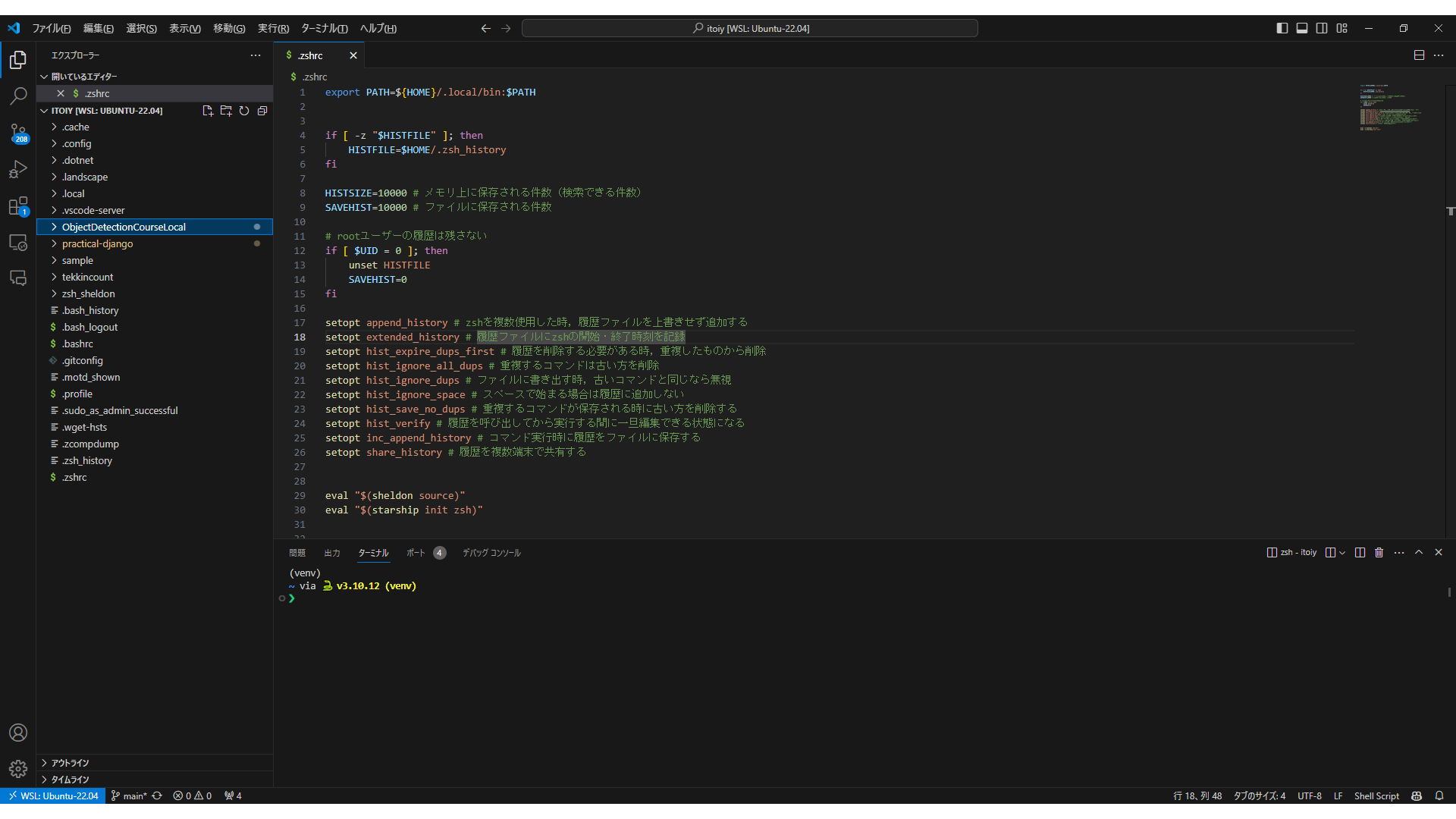Split the terminal panel
This screenshot has height=819, width=1456.
(1360, 553)
